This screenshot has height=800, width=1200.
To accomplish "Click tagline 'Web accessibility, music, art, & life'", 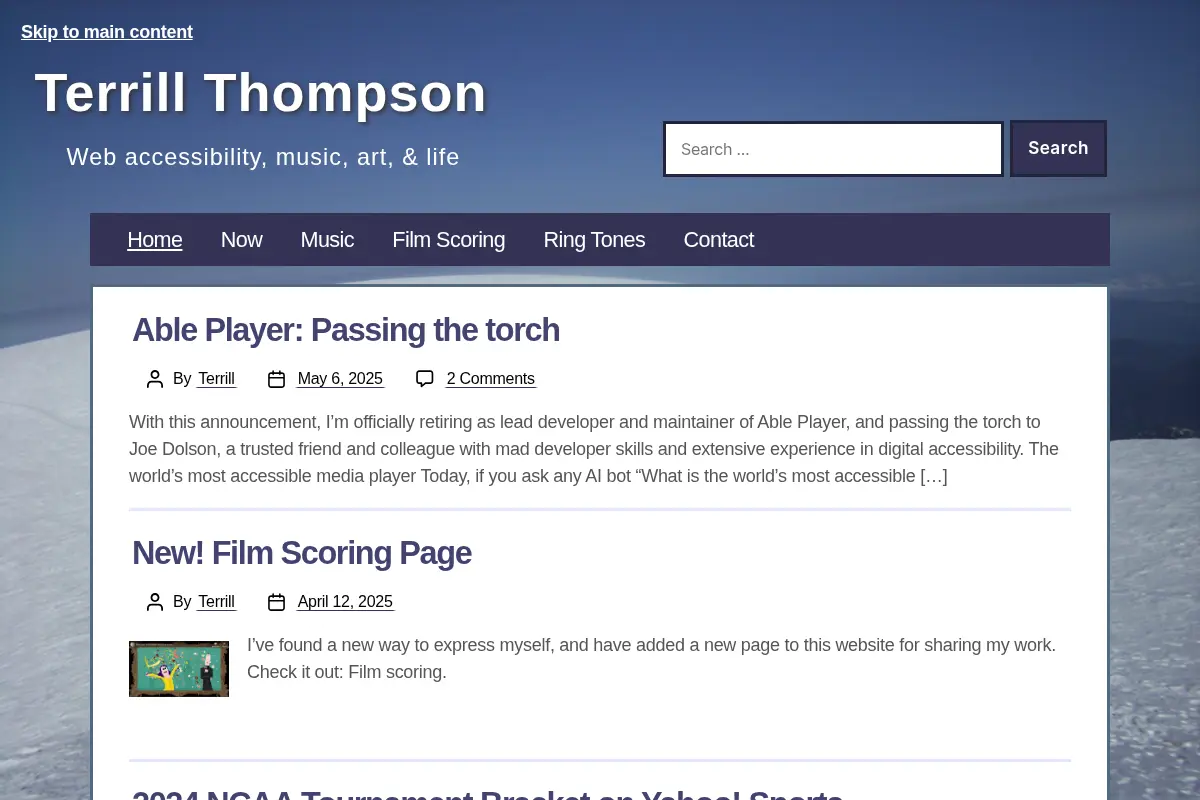I will coord(263,157).
